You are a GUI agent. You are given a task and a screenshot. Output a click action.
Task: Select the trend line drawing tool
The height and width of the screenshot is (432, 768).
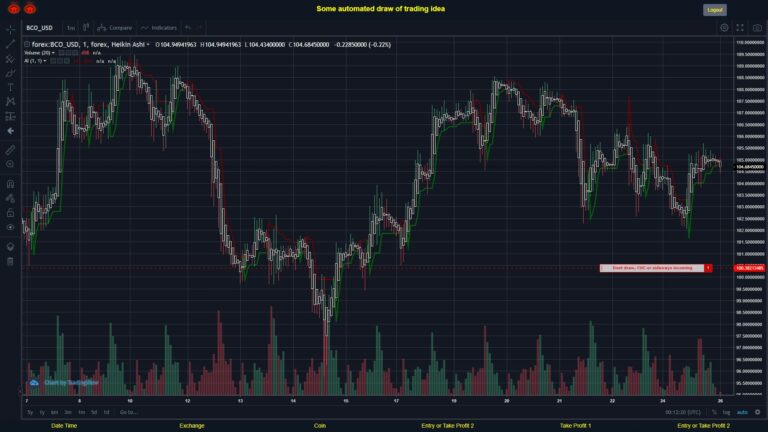coord(10,44)
